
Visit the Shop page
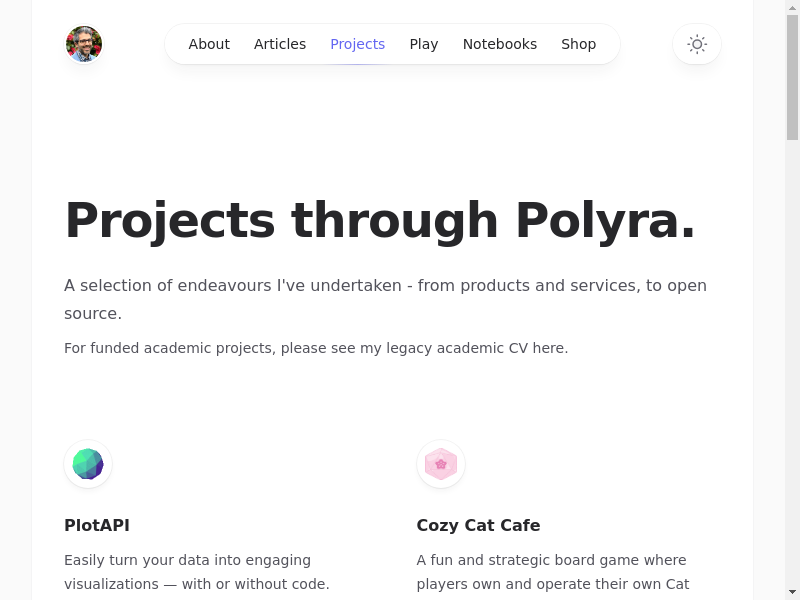click(578, 44)
